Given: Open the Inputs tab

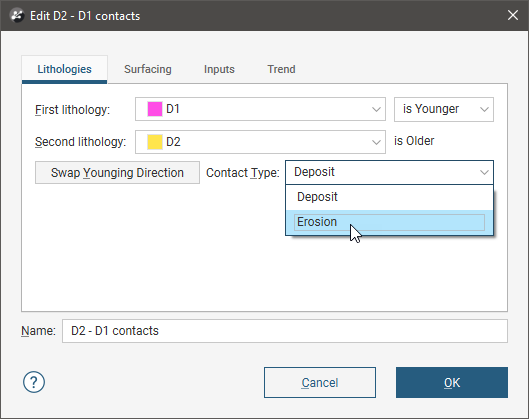Looking at the screenshot, I should tap(219, 69).
